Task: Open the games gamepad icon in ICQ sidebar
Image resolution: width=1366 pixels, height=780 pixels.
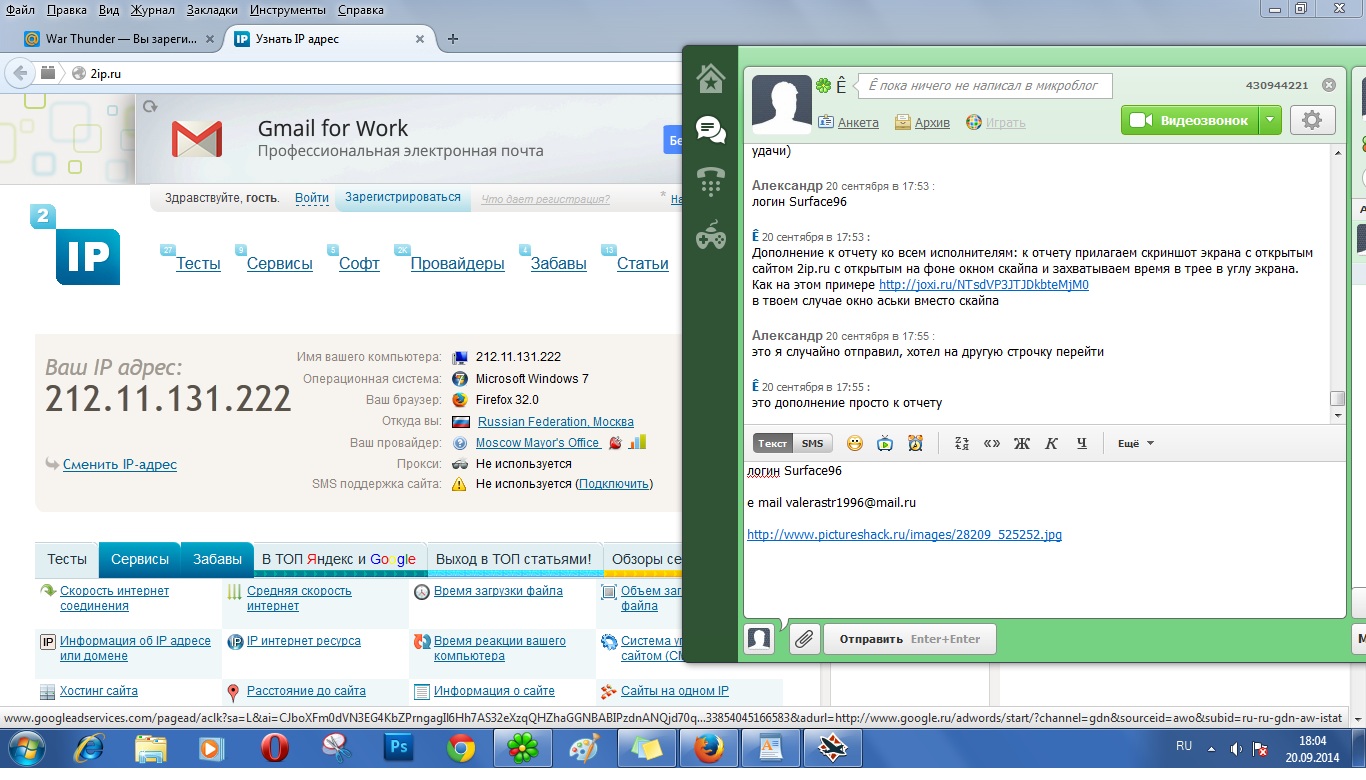Action: [x=711, y=236]
